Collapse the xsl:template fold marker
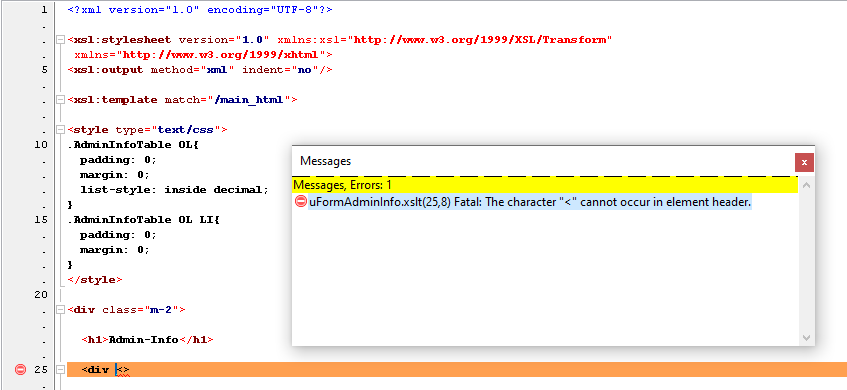Image resolution: width=847 pixels, height=390 pixels. (x=60, y=99)
